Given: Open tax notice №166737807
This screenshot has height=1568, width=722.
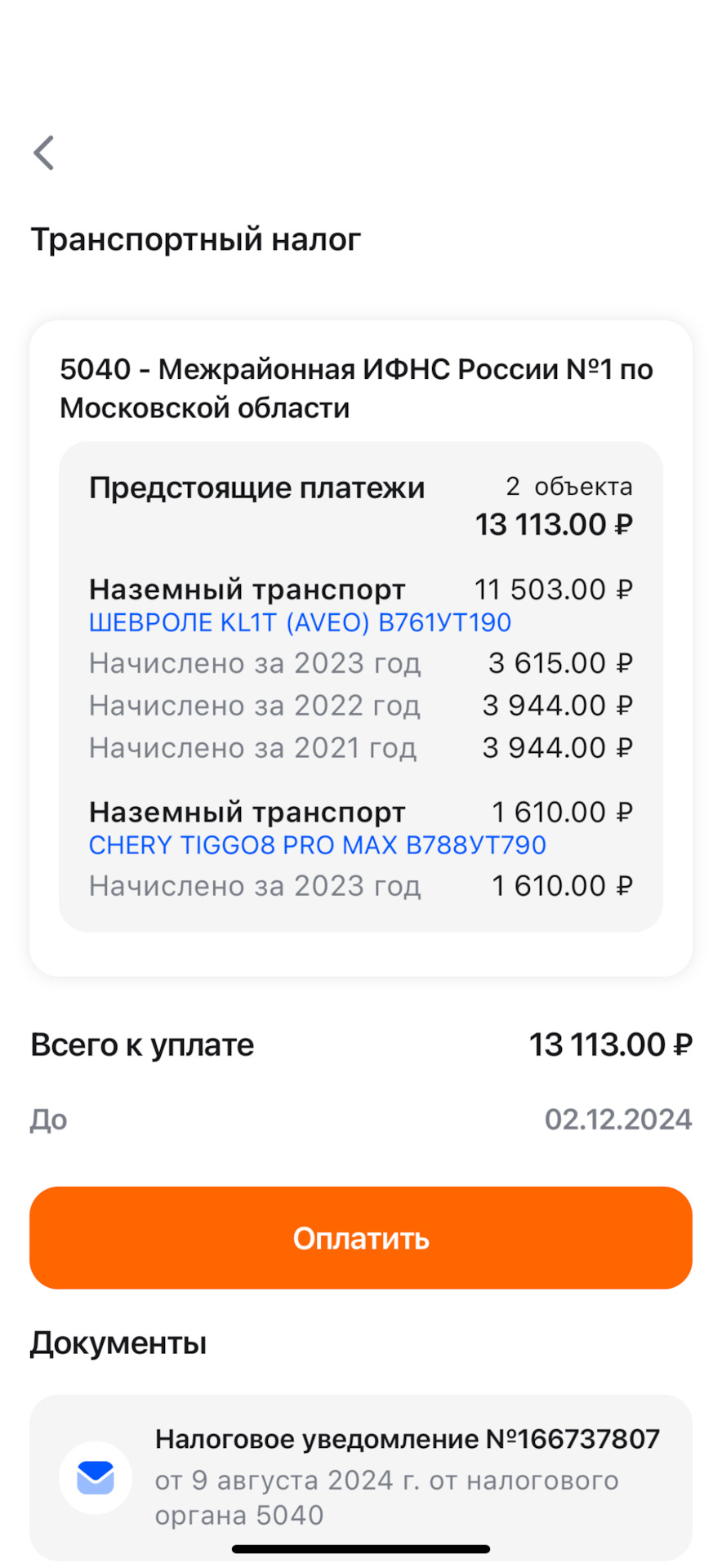Looking at the screenshot, I should tap(407, 1439).
